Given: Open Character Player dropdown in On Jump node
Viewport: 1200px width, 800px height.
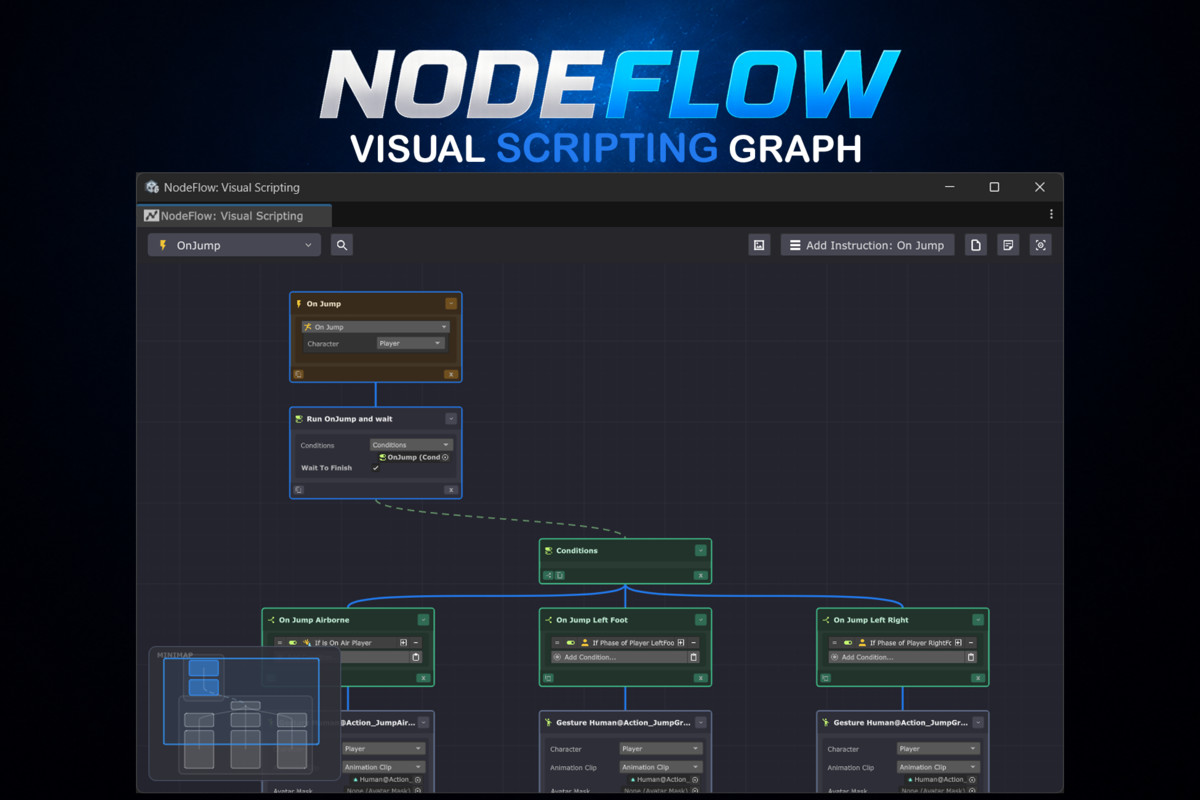Looking at the screenshot, I should (x=410, y=343).
